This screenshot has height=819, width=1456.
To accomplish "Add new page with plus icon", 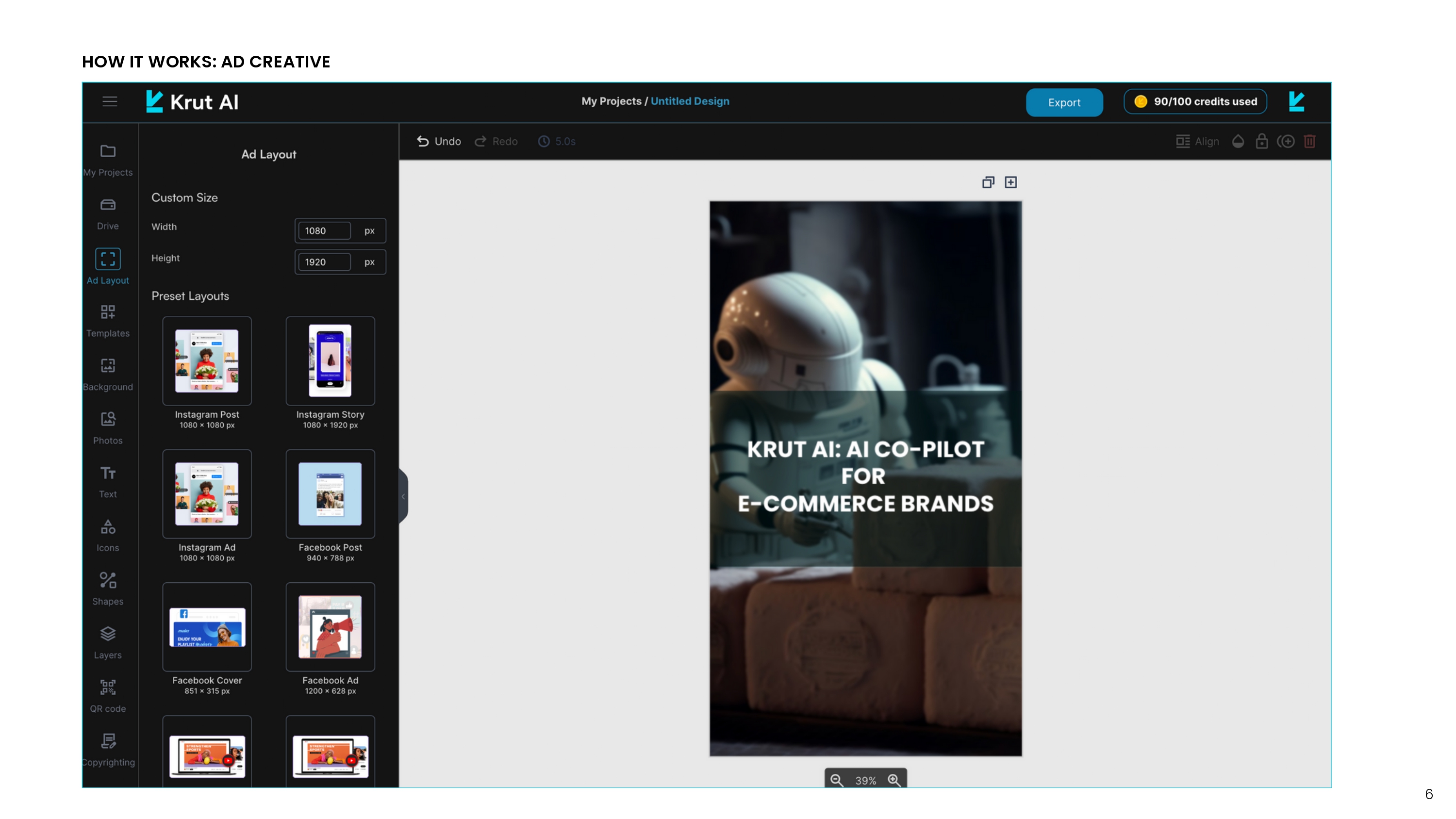I will coord(1010,182).
